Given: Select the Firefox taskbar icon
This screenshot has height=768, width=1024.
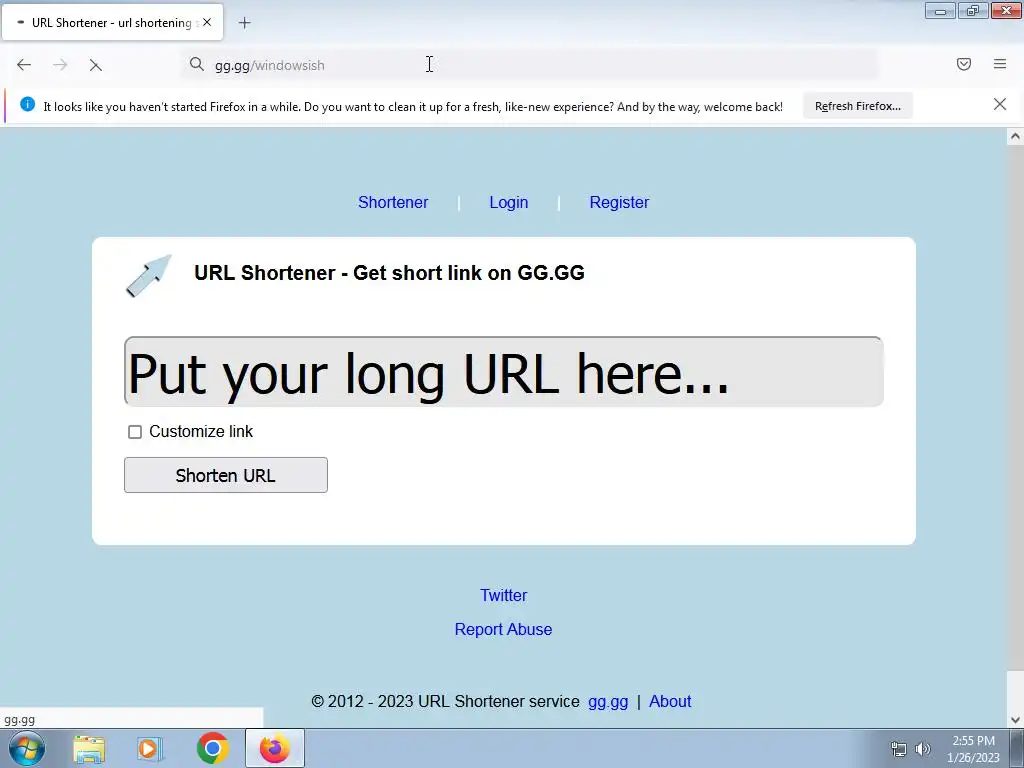Looking at the screenshot, I should click(x=274, y=748).
